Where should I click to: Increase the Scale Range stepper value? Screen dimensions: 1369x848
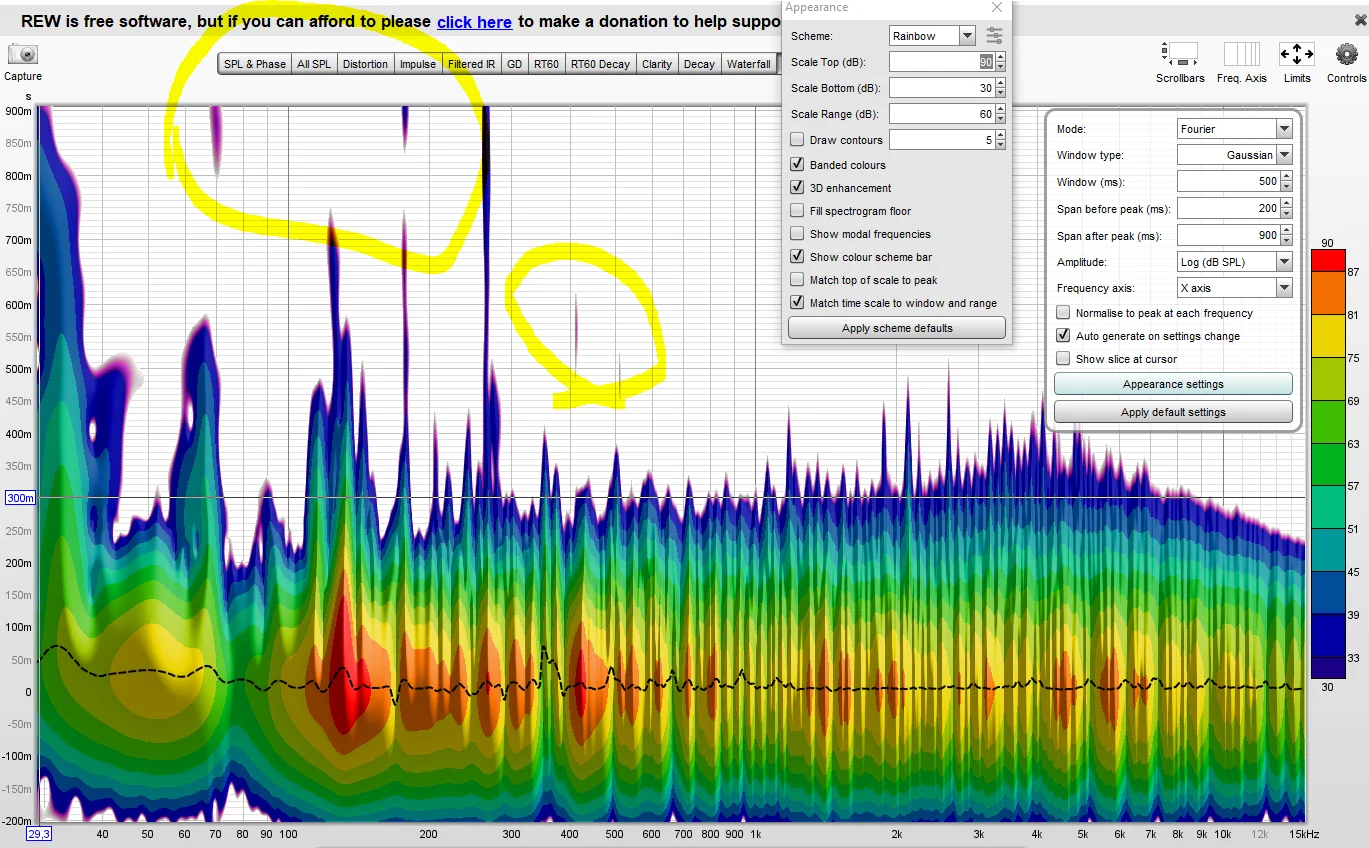1000,109
